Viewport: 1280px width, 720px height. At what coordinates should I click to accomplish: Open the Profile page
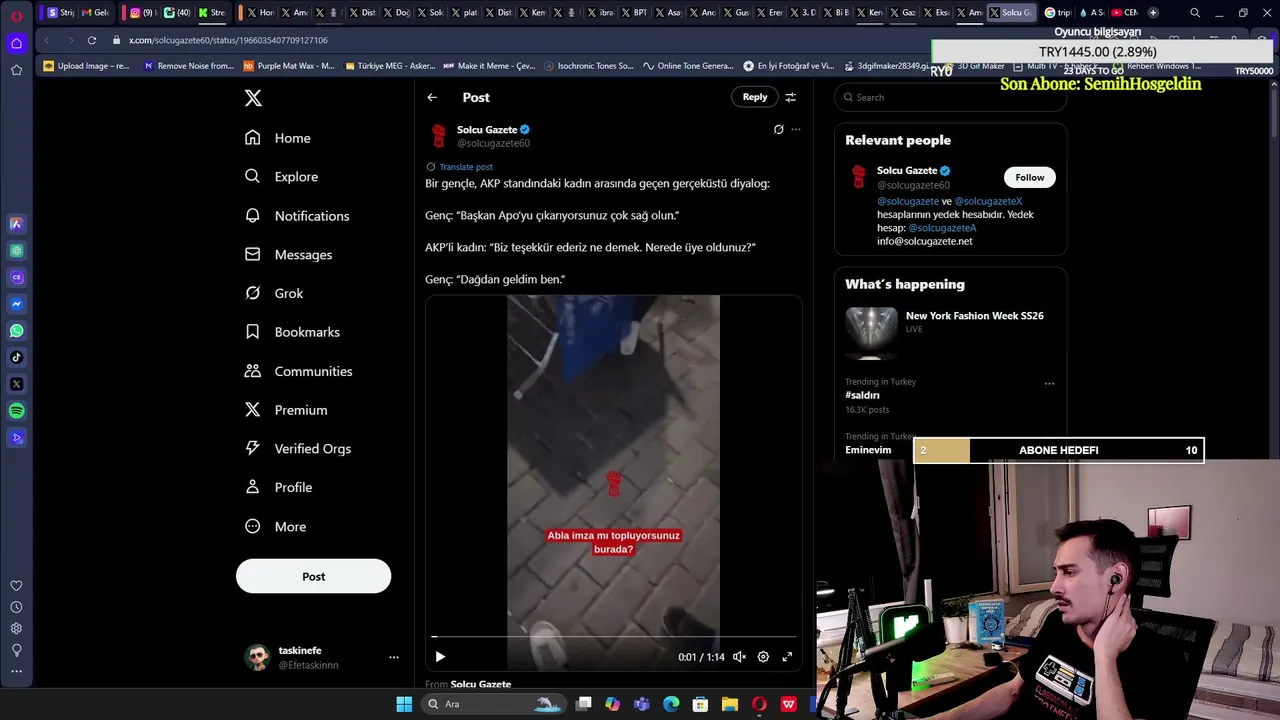point(278,487)
